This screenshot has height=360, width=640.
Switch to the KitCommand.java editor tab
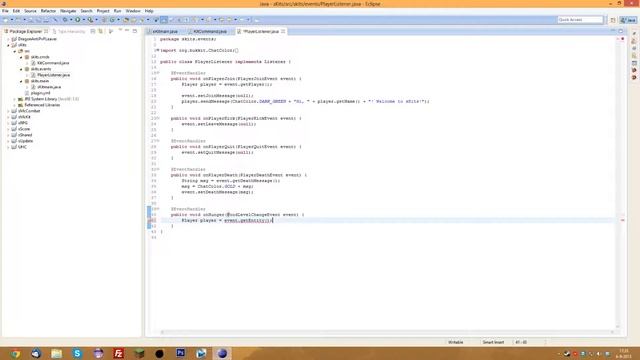tap(210, 31)
